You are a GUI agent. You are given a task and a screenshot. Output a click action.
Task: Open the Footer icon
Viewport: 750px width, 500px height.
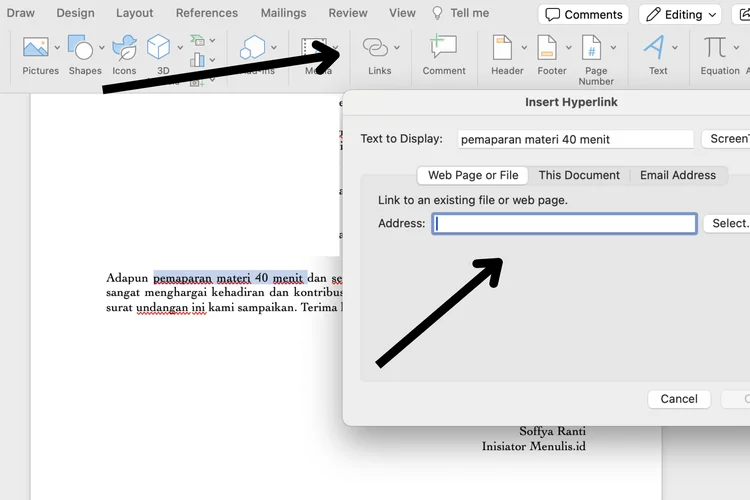[x=547, y=47]
